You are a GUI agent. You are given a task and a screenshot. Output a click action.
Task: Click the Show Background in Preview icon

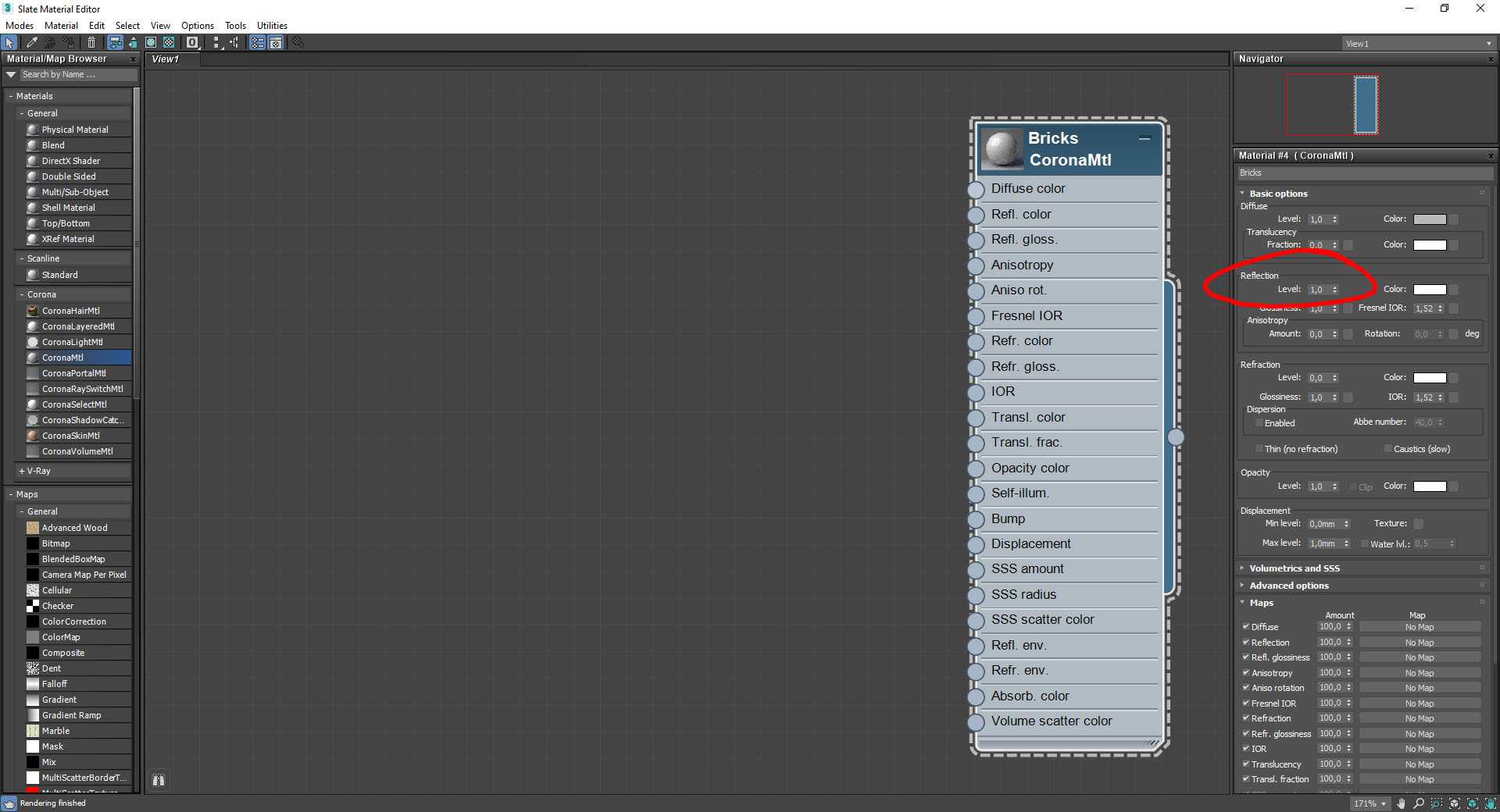coord(169,43)
